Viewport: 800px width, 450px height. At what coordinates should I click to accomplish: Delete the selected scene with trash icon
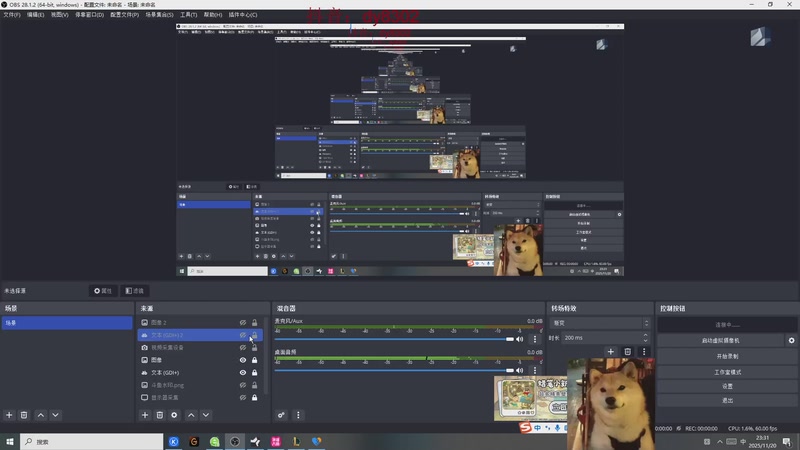click(x=24, y=415)
